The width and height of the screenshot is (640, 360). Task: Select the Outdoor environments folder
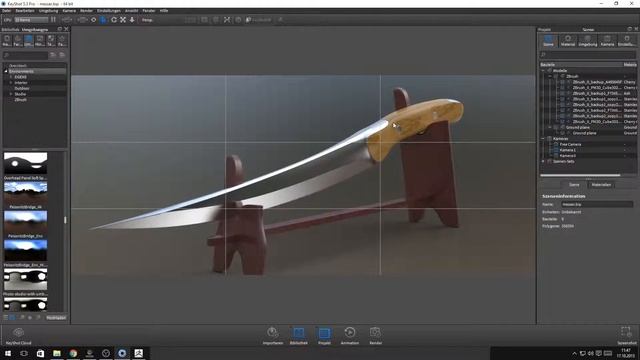tap(22, 88)
